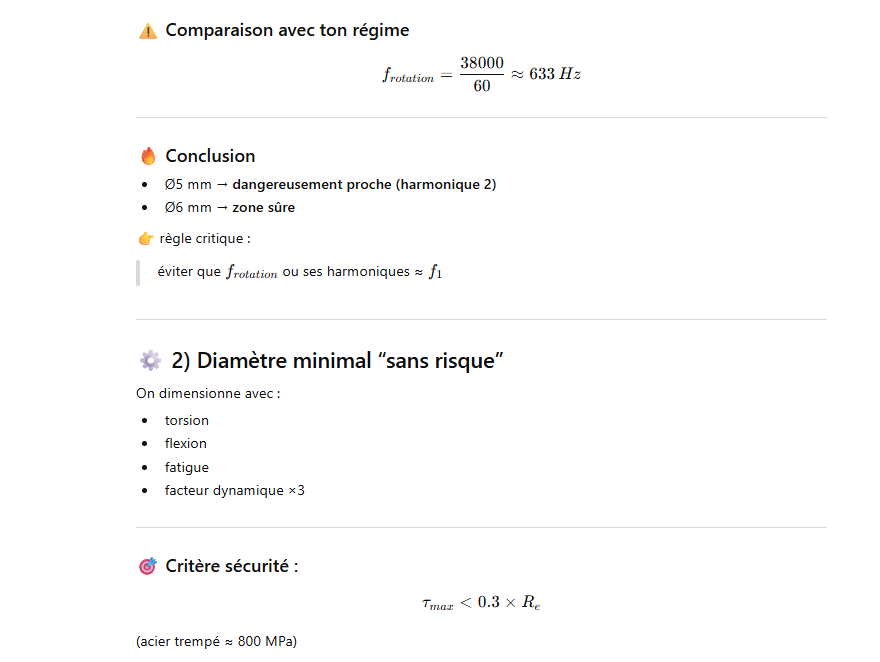Click the "Ø5 mm" bullet line
The width and height of the screenshot is (880, 662).
tap(330, 184)
